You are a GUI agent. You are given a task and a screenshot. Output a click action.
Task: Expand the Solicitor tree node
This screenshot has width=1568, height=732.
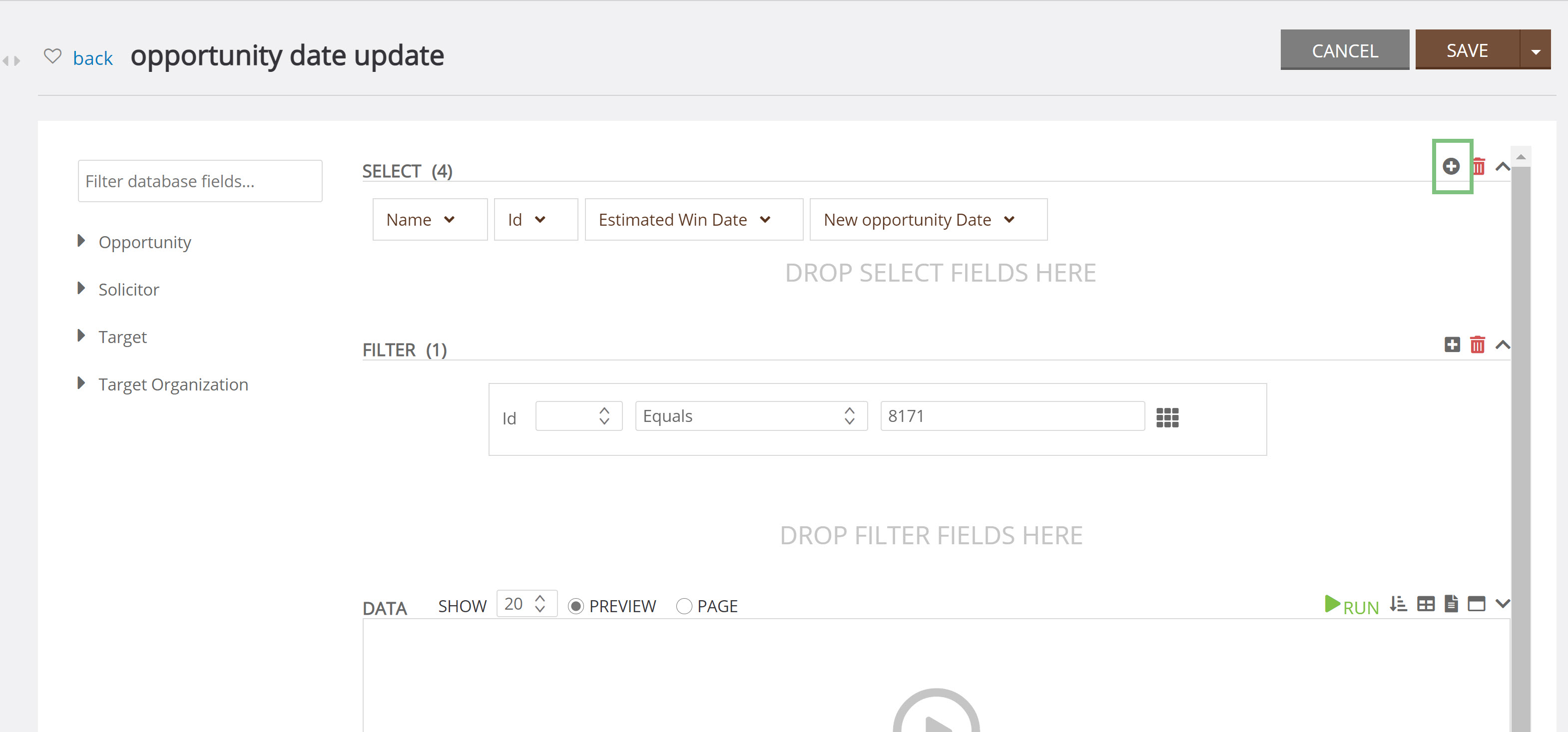pos(81,289)
